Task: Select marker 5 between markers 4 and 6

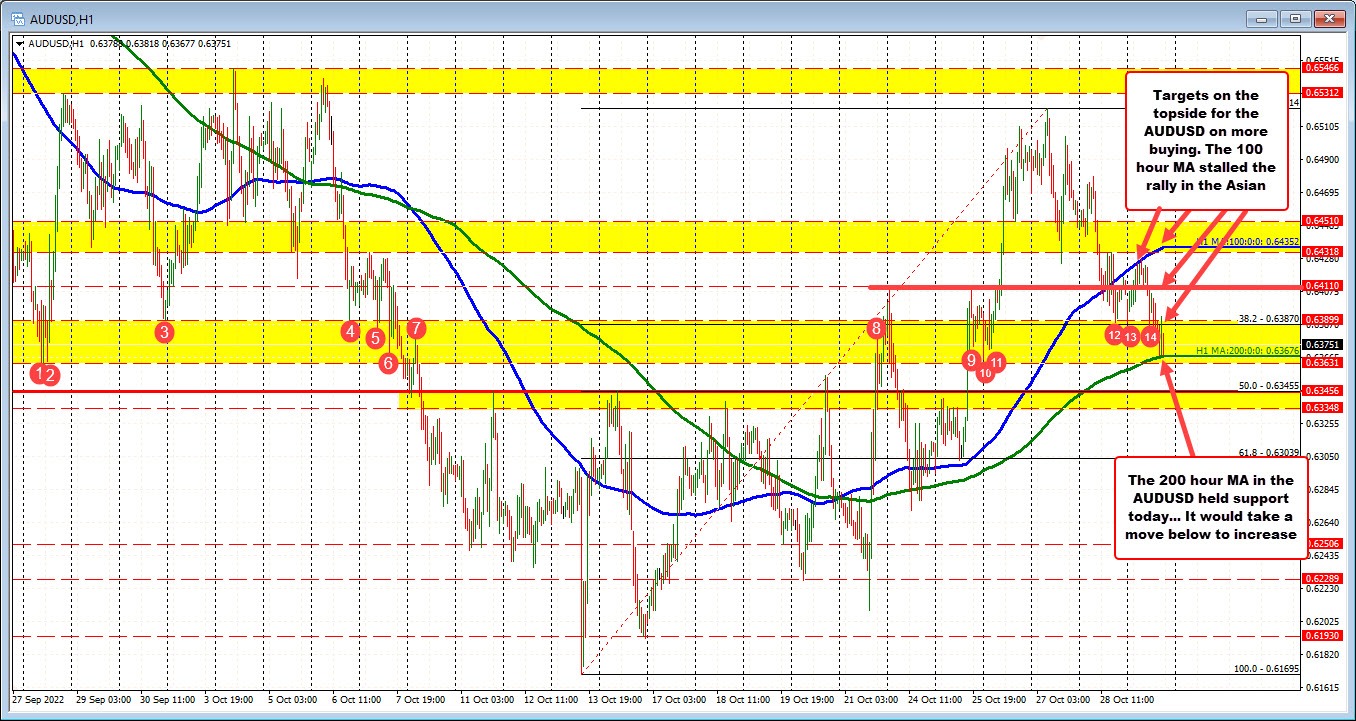Action: pyautogui.click(x=375, y=339)
